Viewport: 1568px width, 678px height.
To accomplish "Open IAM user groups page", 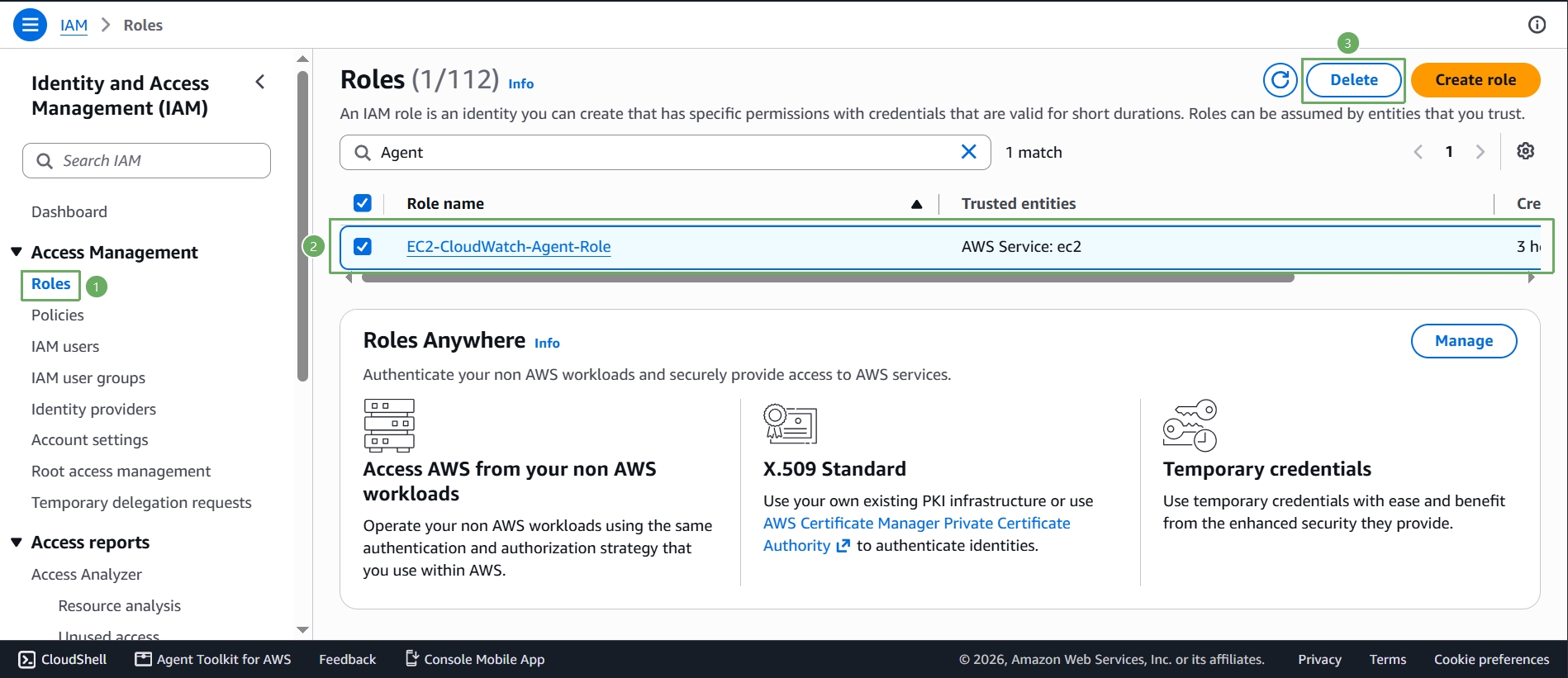I will [x=88, y=378].
